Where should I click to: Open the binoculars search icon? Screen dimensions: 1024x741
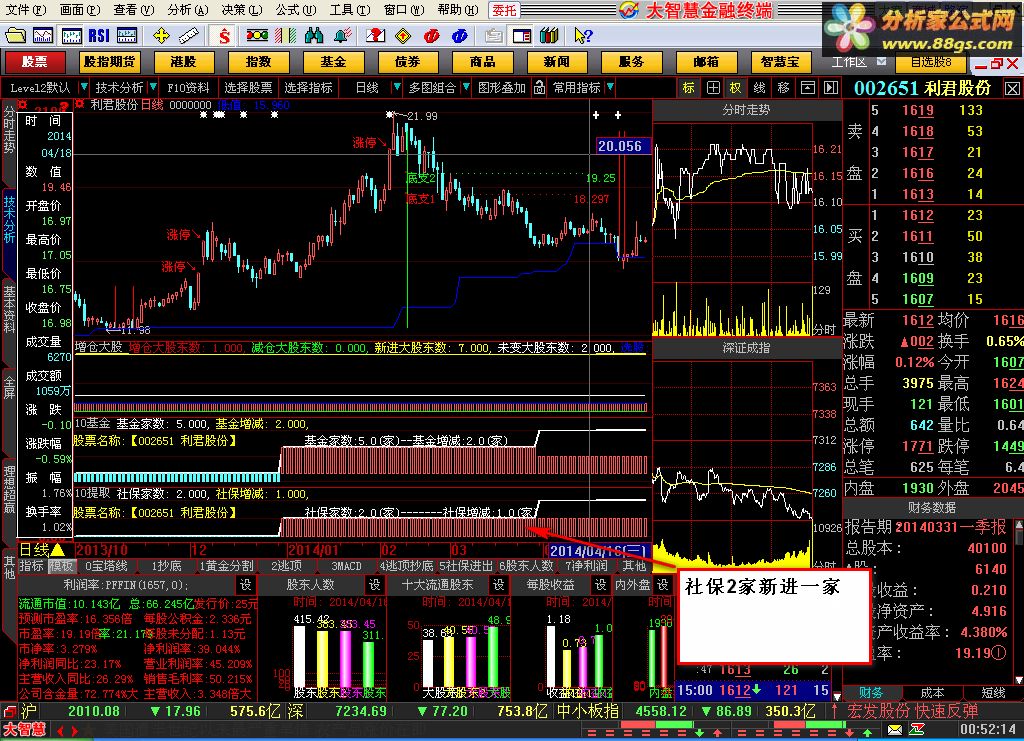314,35
